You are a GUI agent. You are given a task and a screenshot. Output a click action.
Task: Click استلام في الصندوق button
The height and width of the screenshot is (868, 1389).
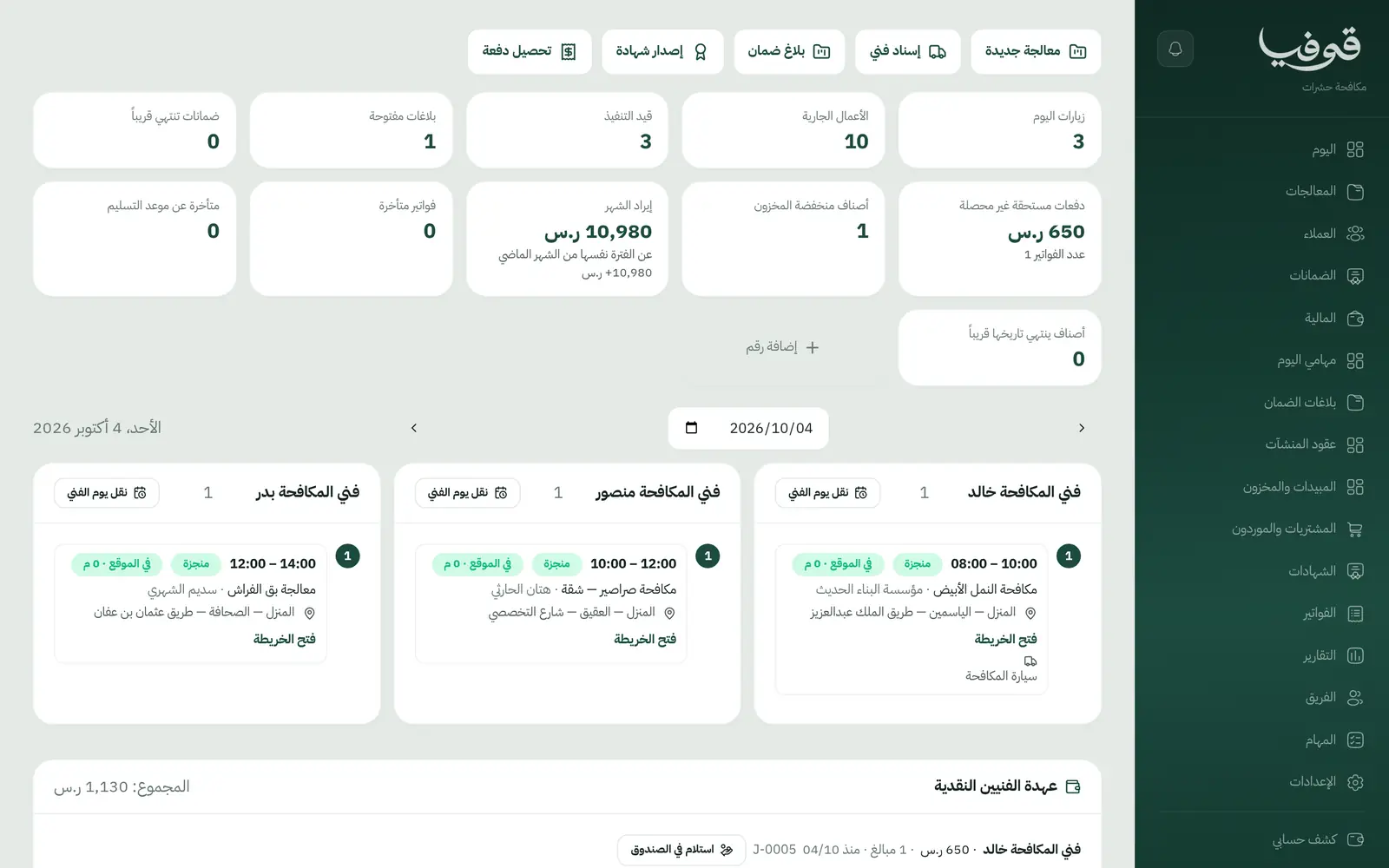[681, 850]
